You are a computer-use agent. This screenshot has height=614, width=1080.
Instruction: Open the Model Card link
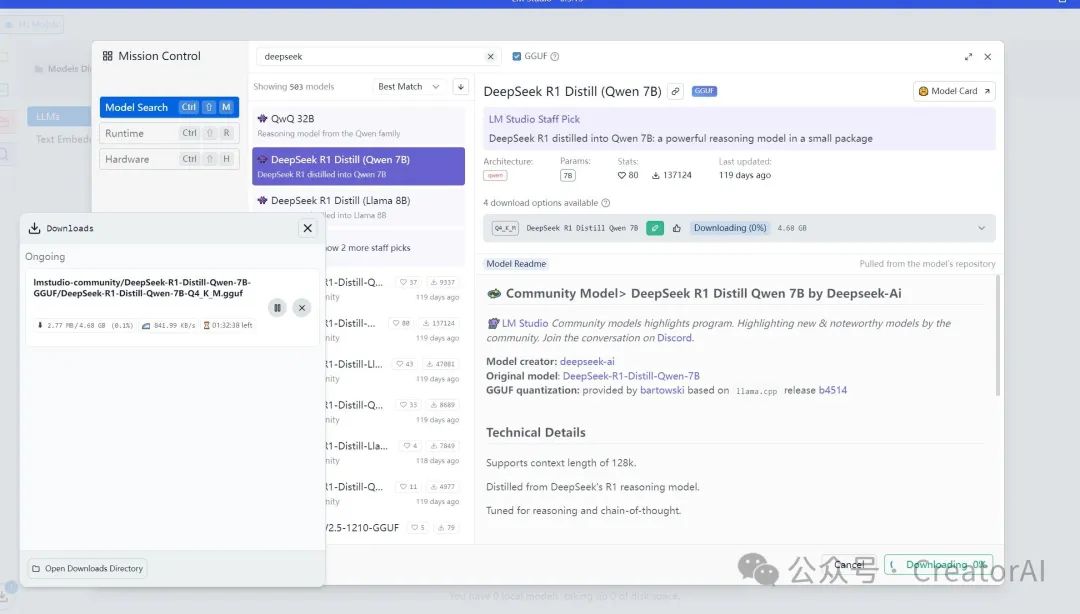click(954, 91)
